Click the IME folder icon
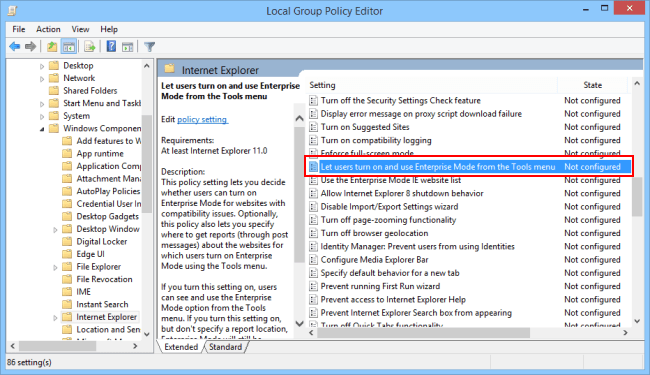 [x=67, y=292]
